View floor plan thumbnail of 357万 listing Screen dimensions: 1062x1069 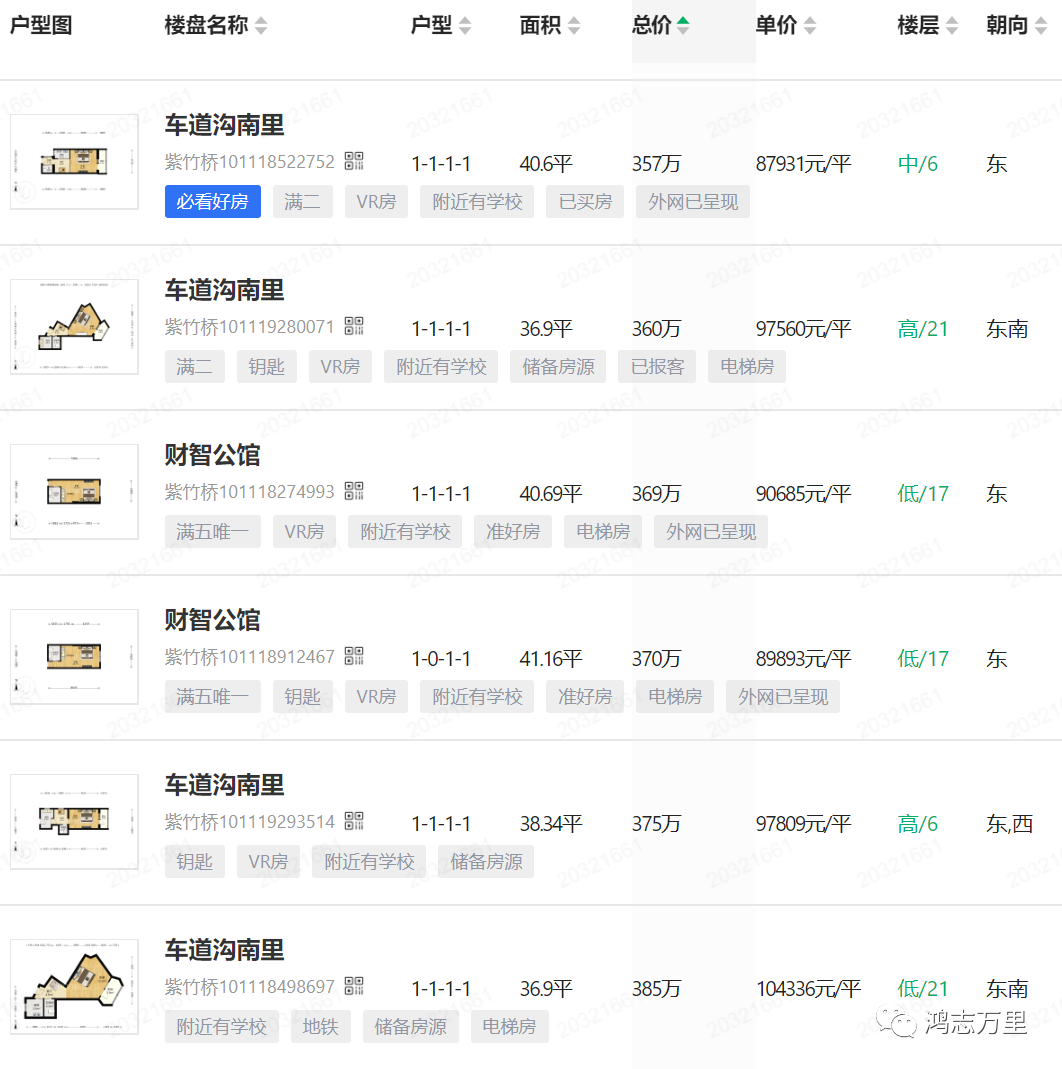coord(74,162)
